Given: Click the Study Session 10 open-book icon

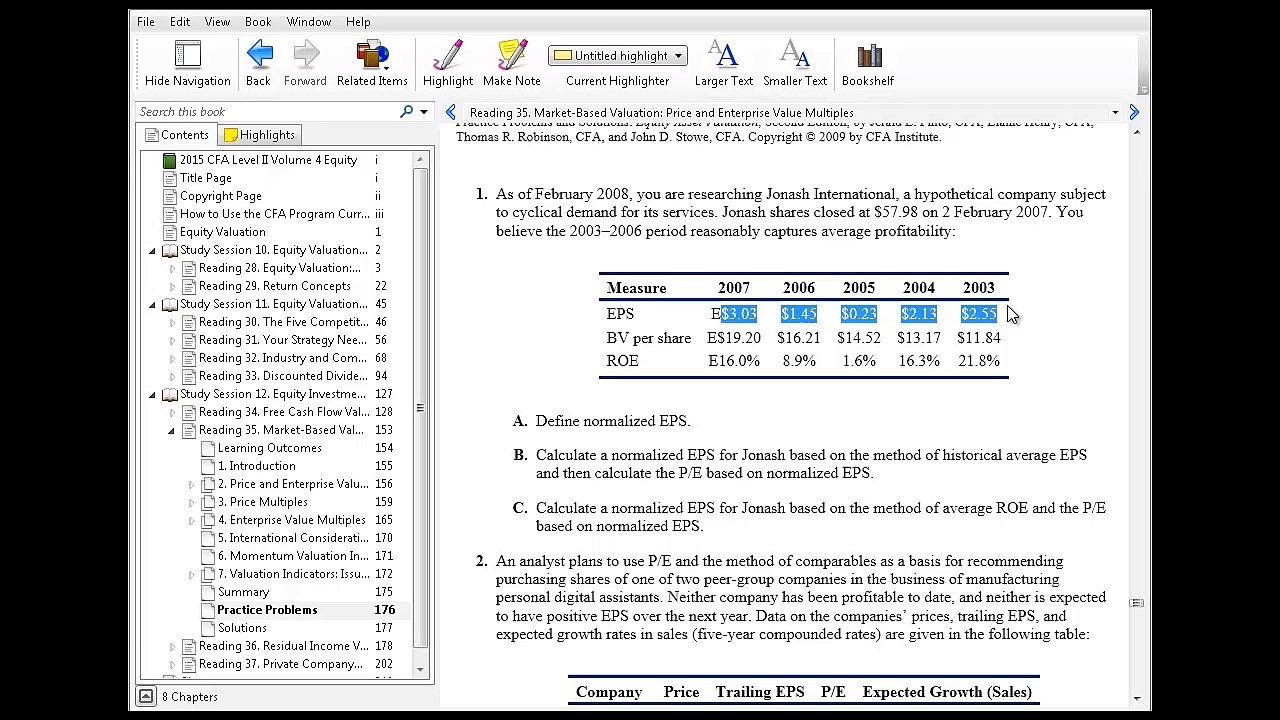Looking at the screenshot, I should coord(169,250).
